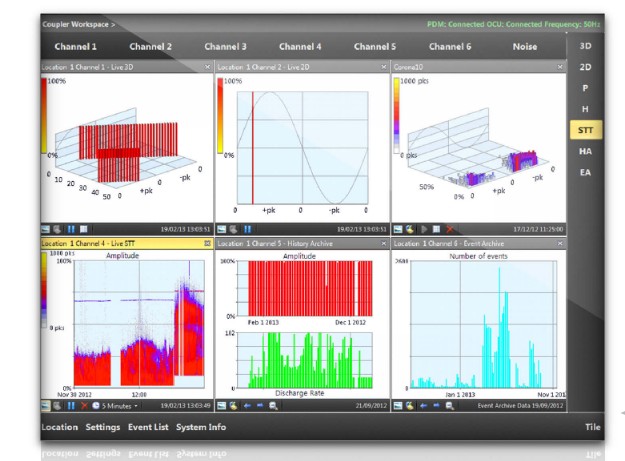Click the magnifier icon in Event Archive toolbar
Viewport: 625px width, 461px height.
(449, 405)
